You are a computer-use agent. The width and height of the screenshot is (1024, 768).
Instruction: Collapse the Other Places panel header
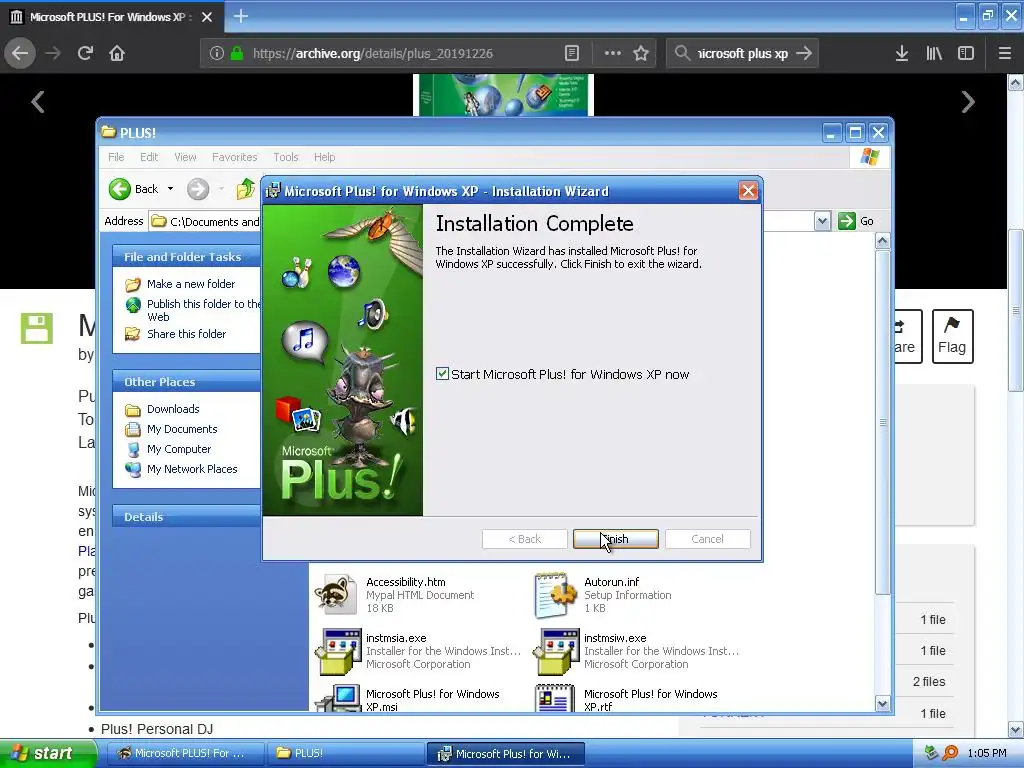pyautogui.click(x=186, y=381)
